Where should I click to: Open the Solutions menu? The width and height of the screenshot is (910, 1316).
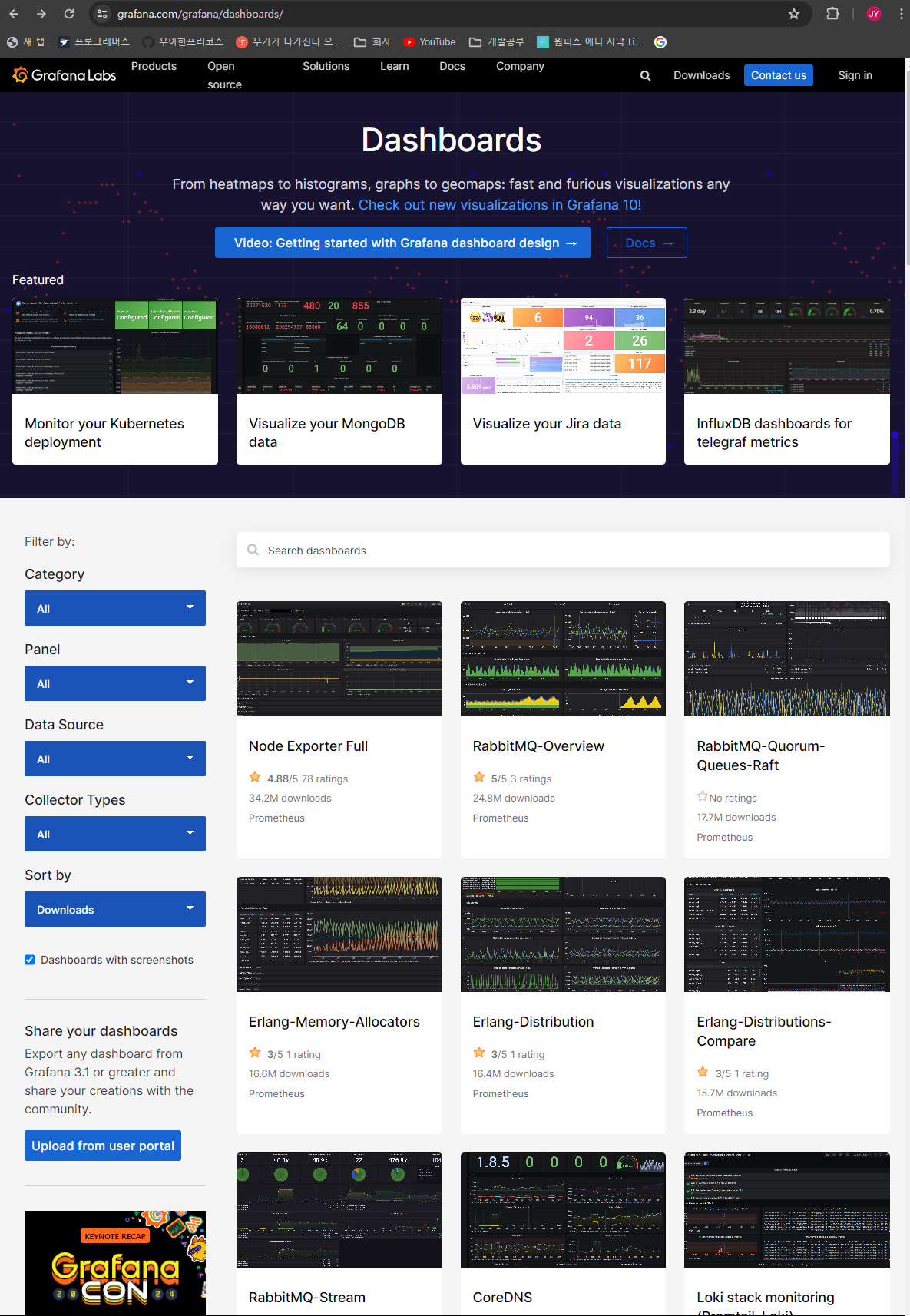coord(326,66)
